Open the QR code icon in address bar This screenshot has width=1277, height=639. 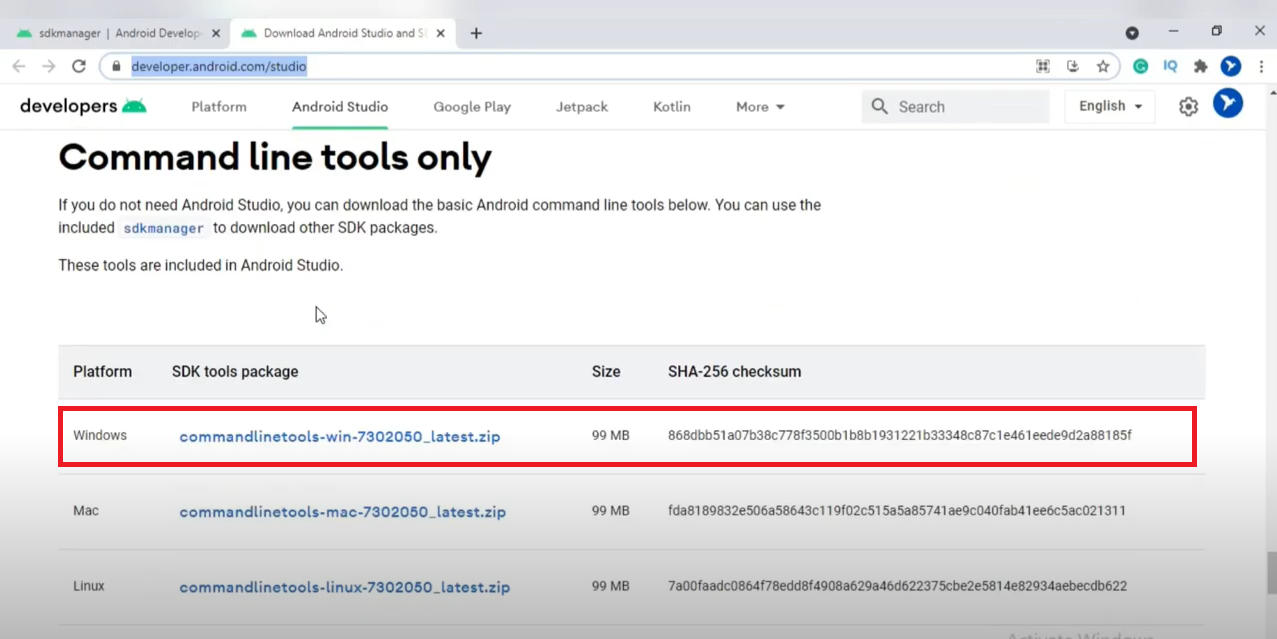tap(1043, 66)
